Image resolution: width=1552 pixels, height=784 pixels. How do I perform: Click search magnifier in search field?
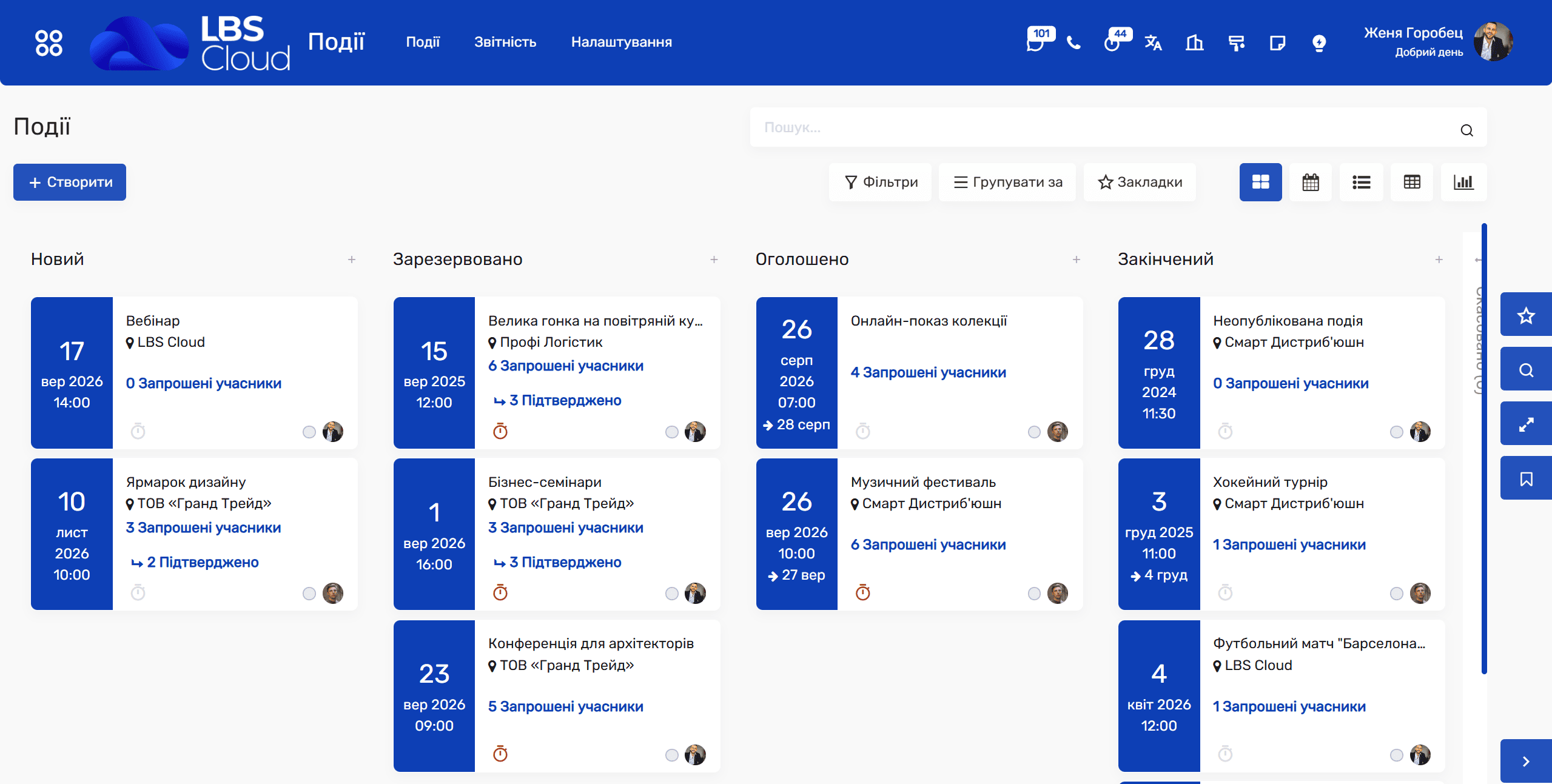click(1466, 130)
